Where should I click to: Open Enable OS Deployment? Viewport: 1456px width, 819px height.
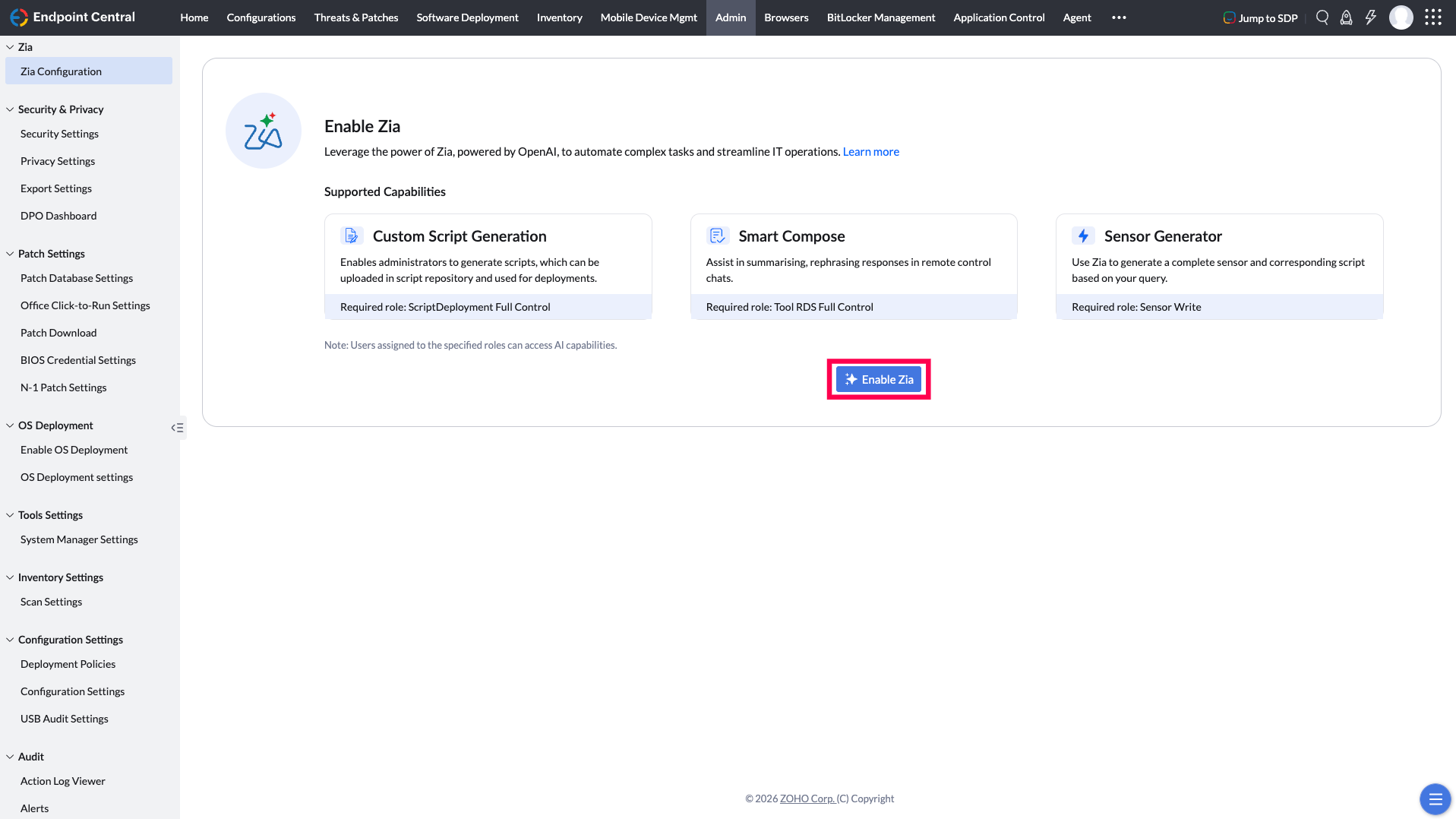tap(74, 450)
